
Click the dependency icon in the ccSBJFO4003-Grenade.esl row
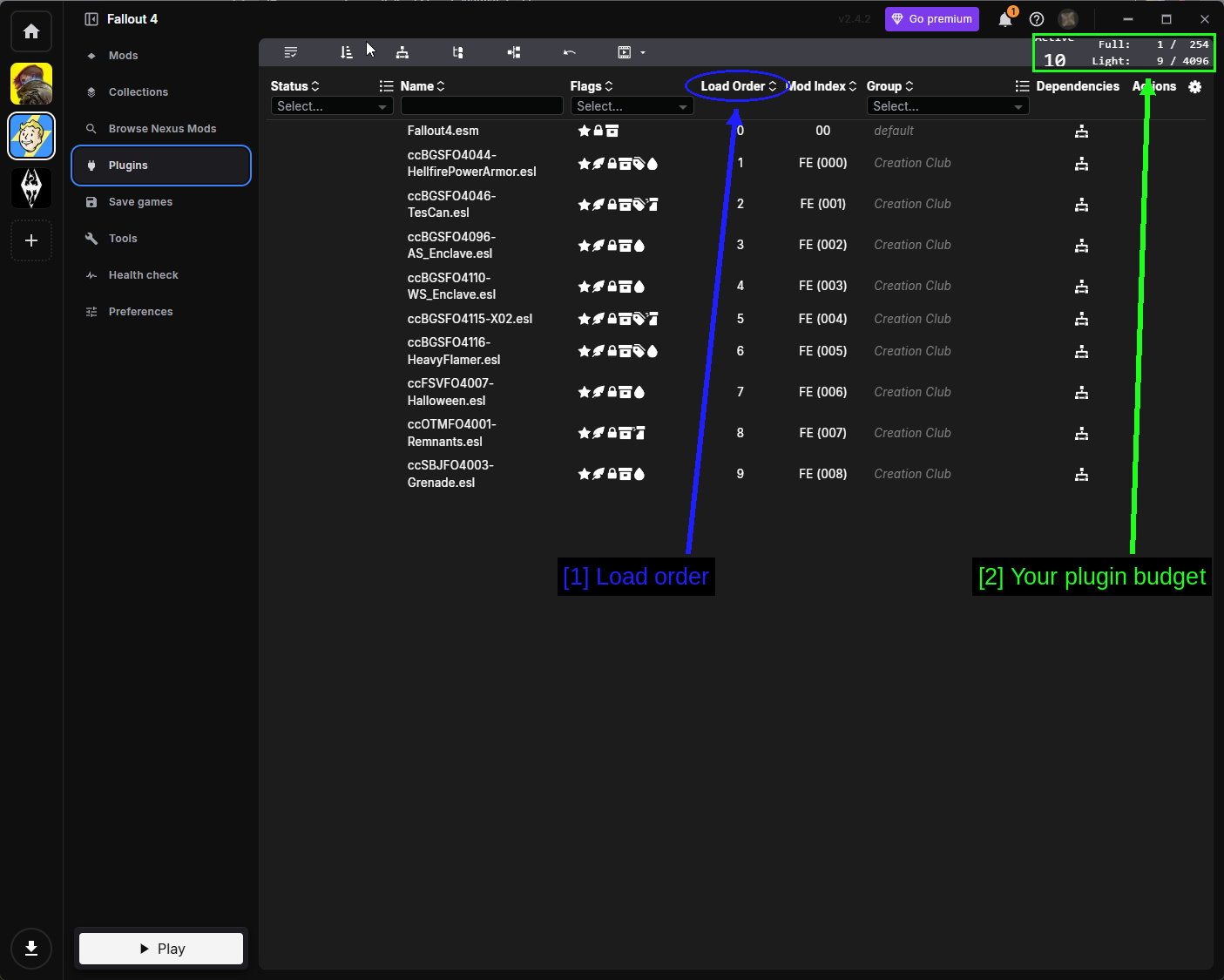[x=1081, y=474]
